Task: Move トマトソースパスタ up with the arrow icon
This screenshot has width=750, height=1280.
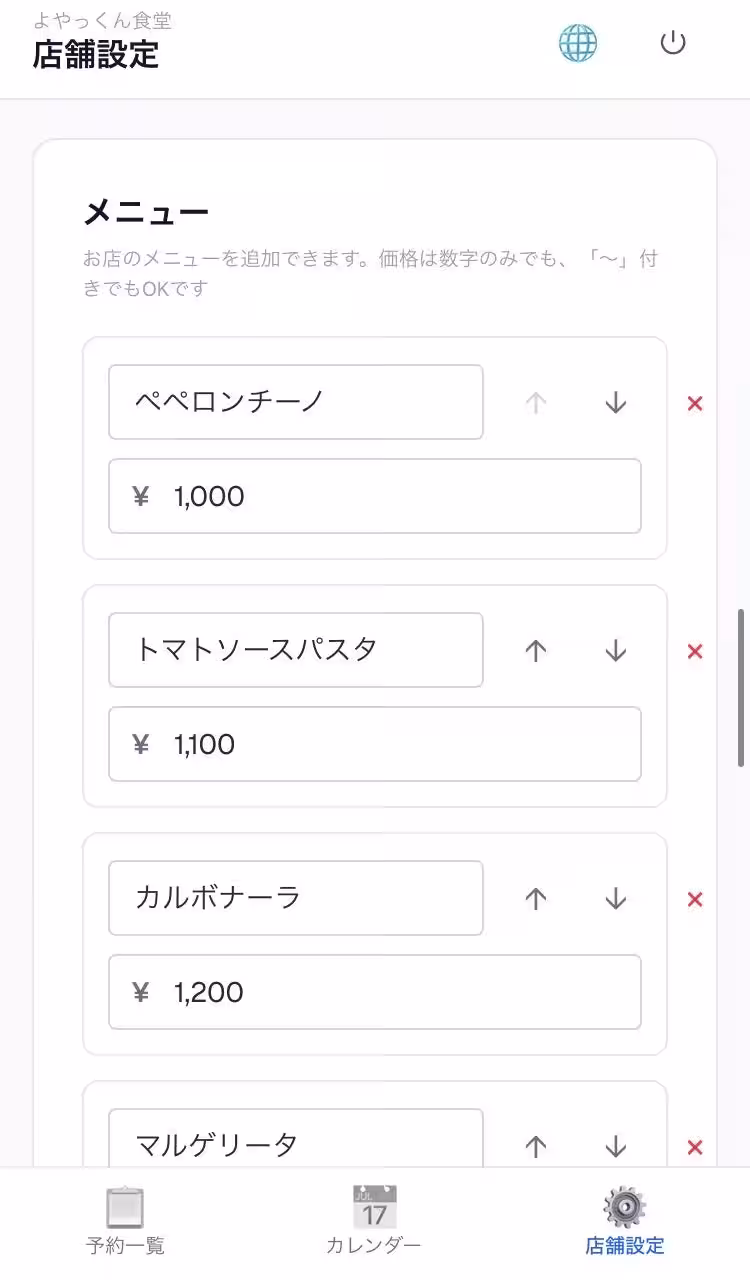Action: [x=535, y=650]
